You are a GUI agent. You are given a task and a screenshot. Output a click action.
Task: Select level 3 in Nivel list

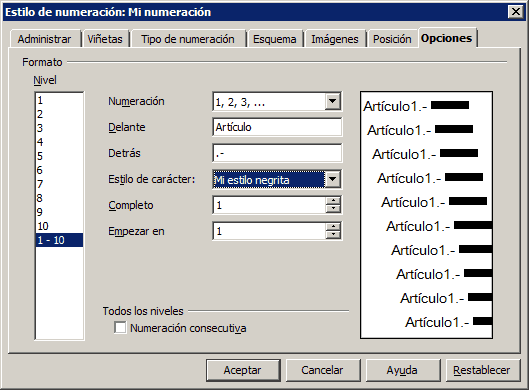pos(59,128)
